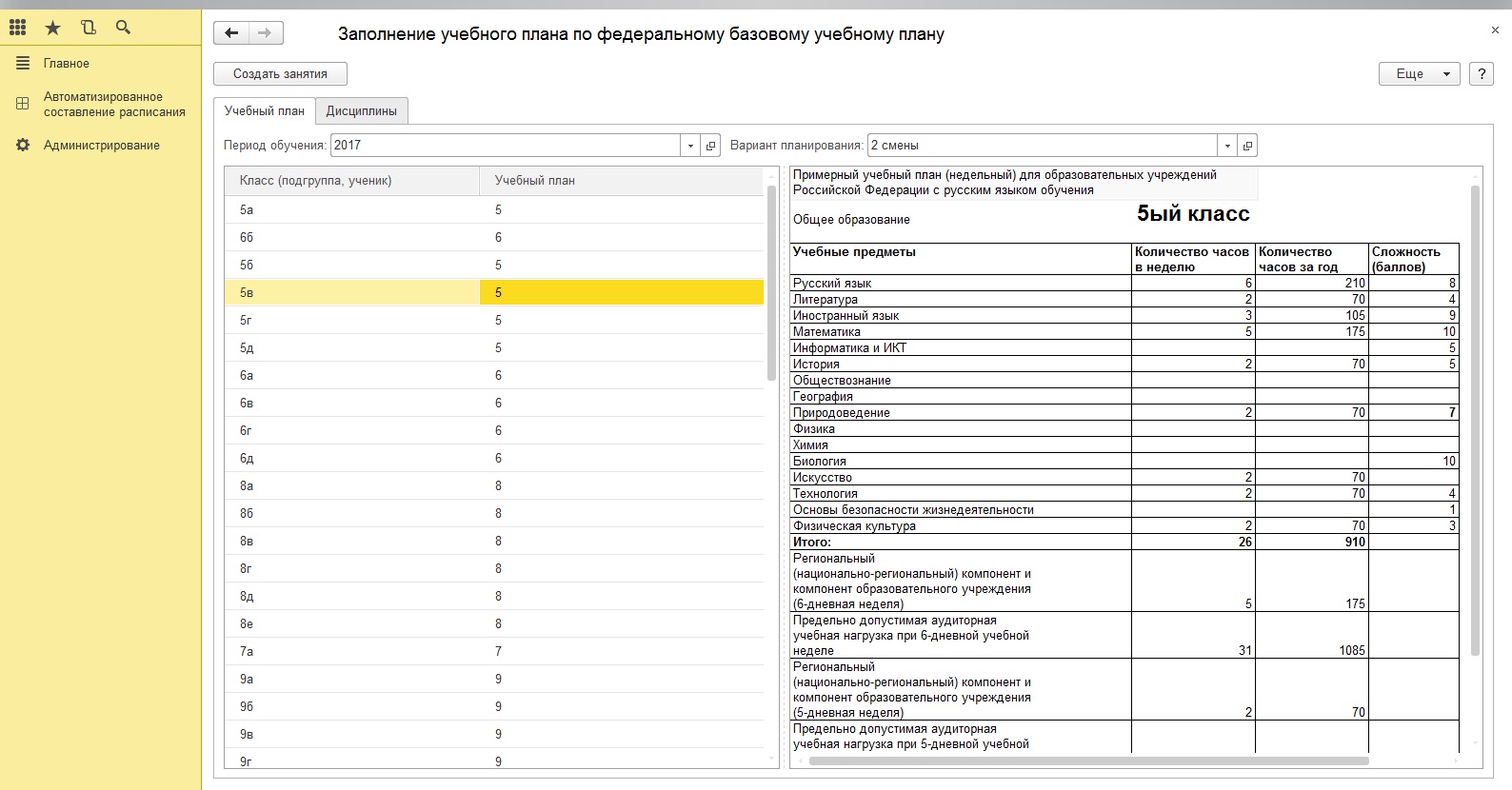Select the Учебный план tab
This screenshot has width=1512, height=790.
pyautogui.click(x=264, y=110)
